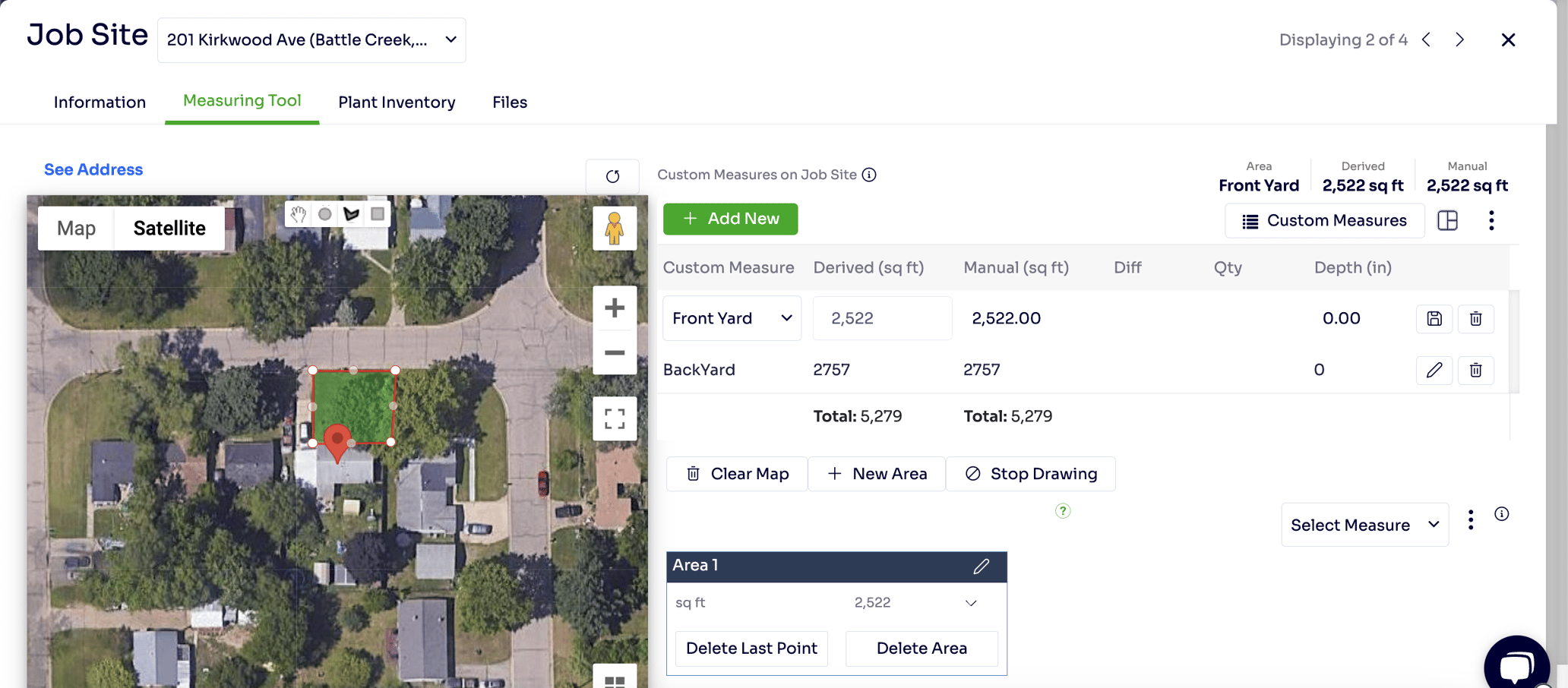Toggle fullscreen map view
The width and height of the screenshot is (1568, 688).
(614, 418)
